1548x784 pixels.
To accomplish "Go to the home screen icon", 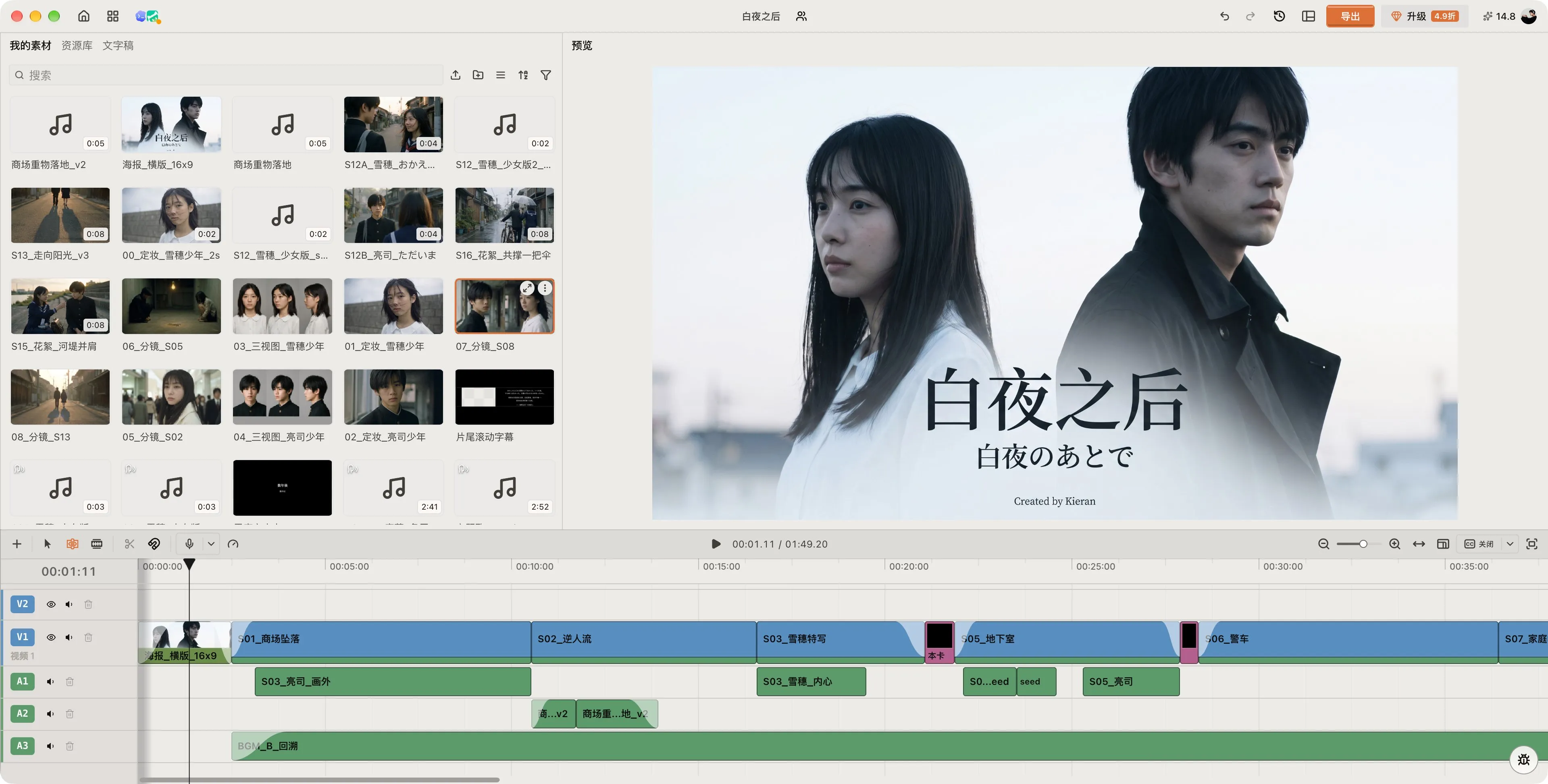I will [83, 16].
